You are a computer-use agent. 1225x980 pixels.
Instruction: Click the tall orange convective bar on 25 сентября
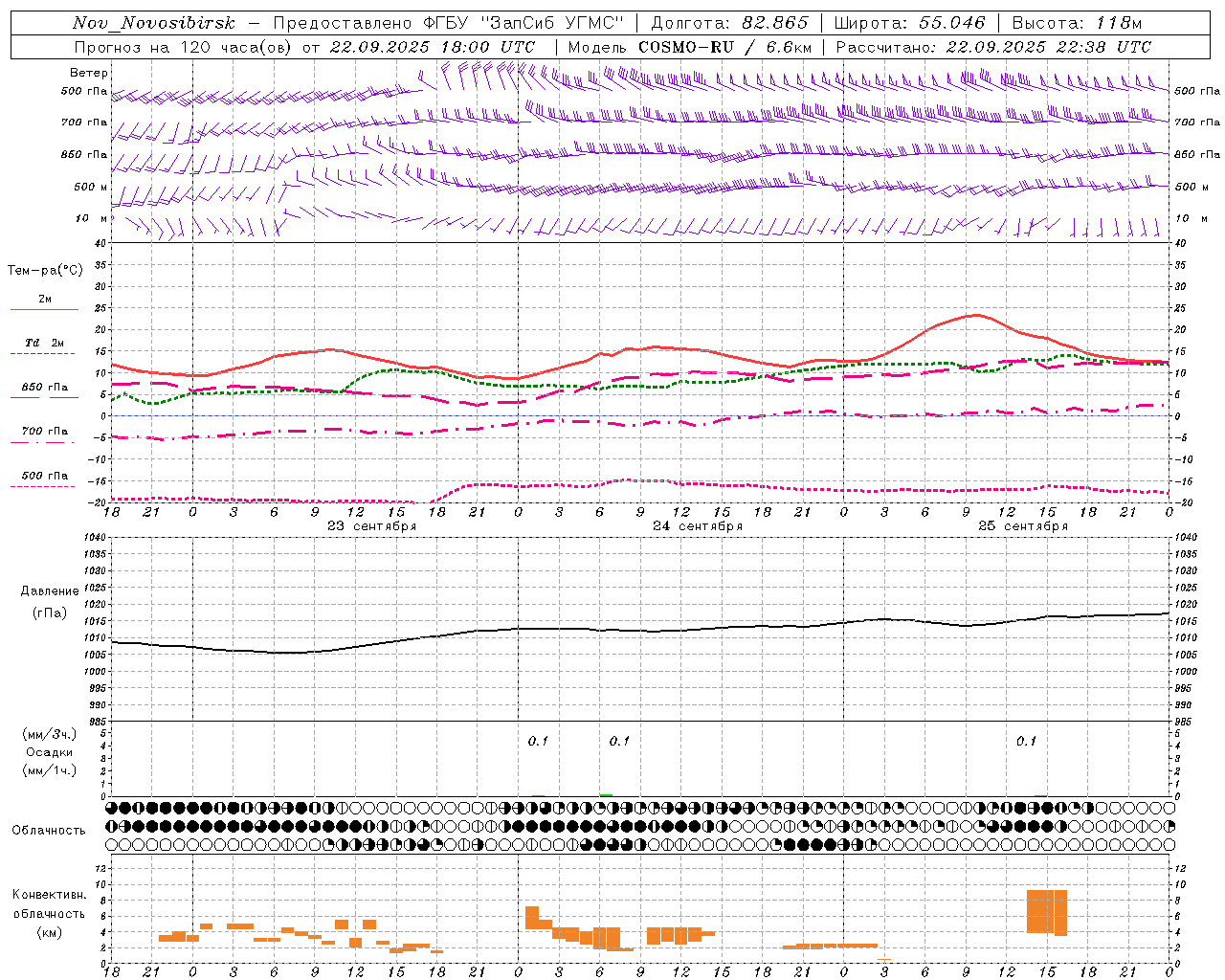pyautogui.click(x=1047, y=912)
